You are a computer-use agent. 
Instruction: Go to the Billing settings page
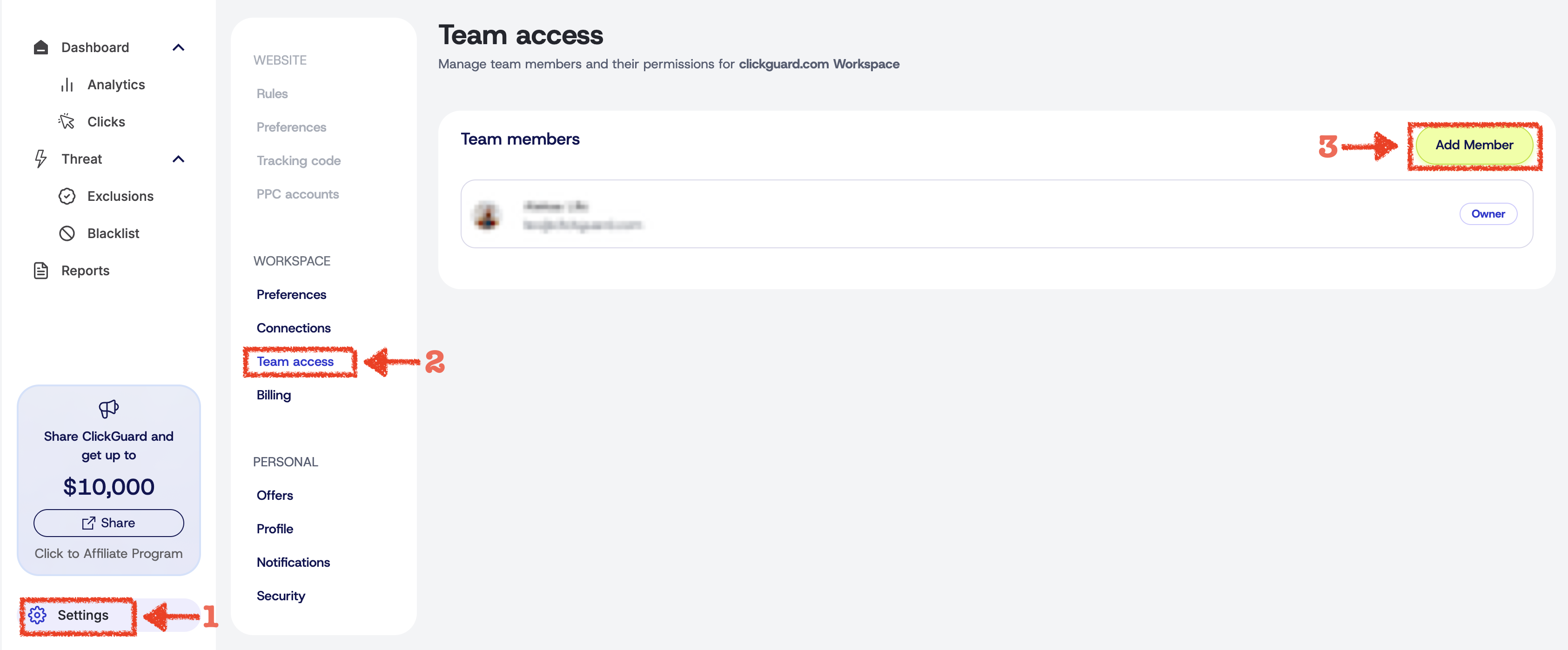pos(274,395)
